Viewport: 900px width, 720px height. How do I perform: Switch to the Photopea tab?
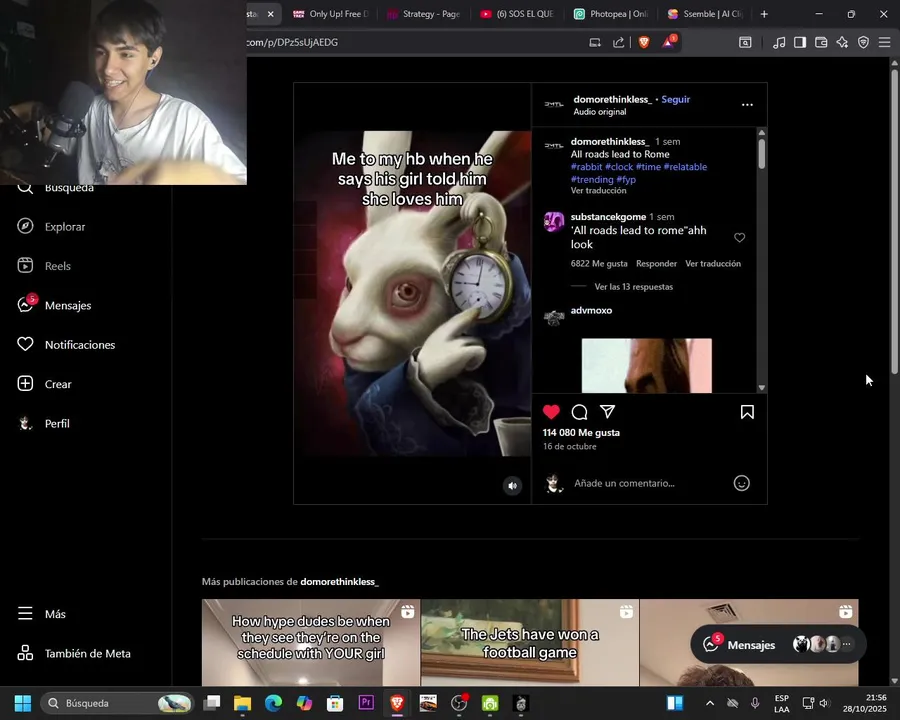612,14
